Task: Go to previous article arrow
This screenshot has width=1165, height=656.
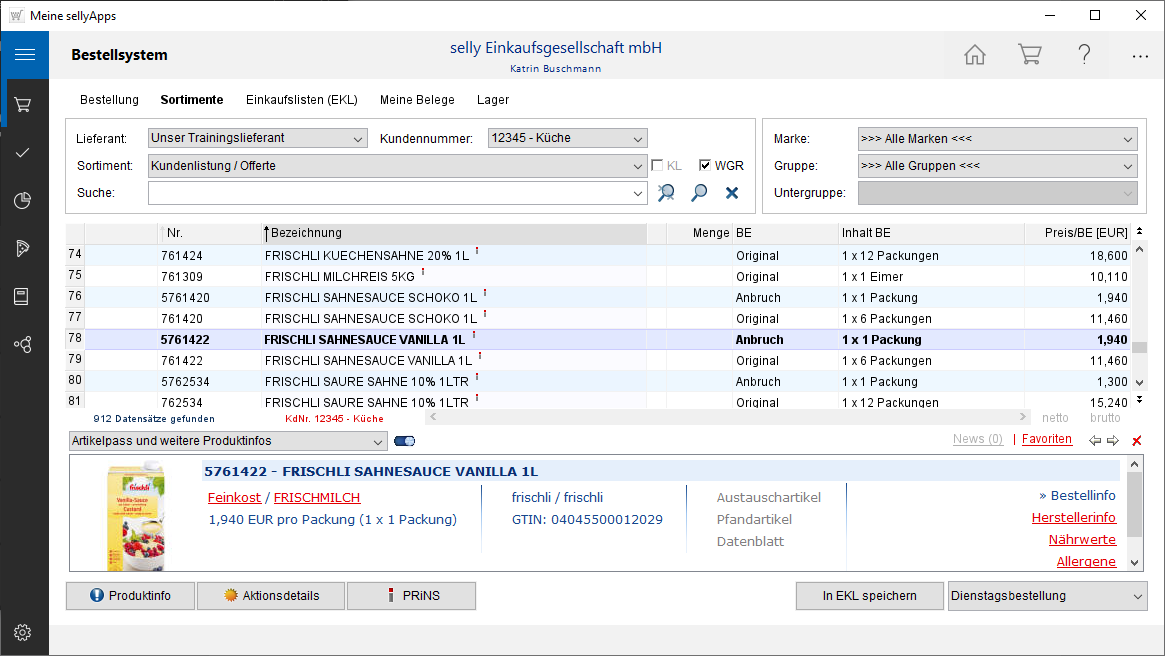Action: [x=1094, y=441]
